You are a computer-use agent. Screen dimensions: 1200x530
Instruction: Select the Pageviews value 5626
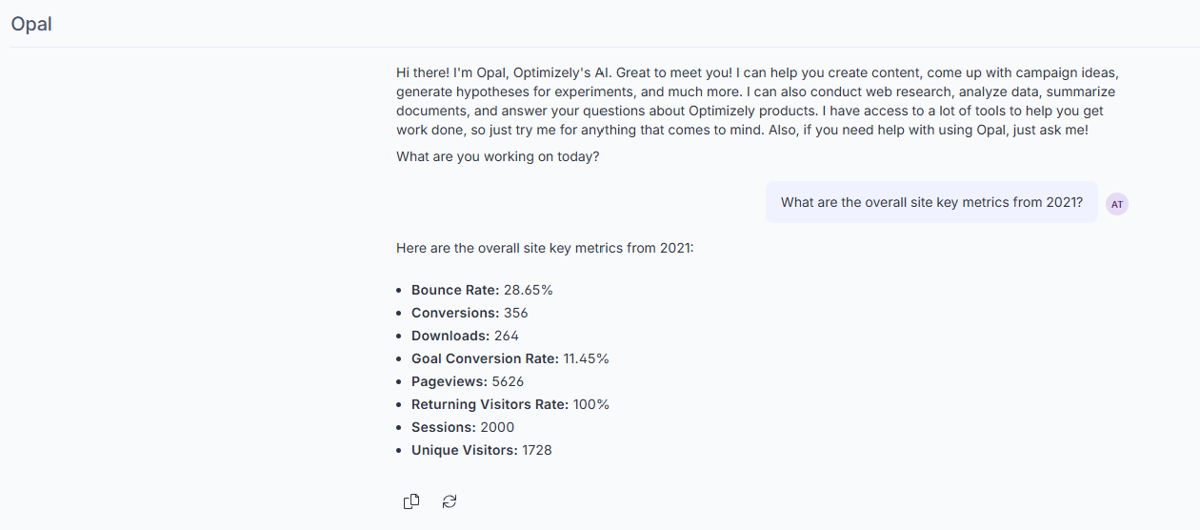[508, 381]
